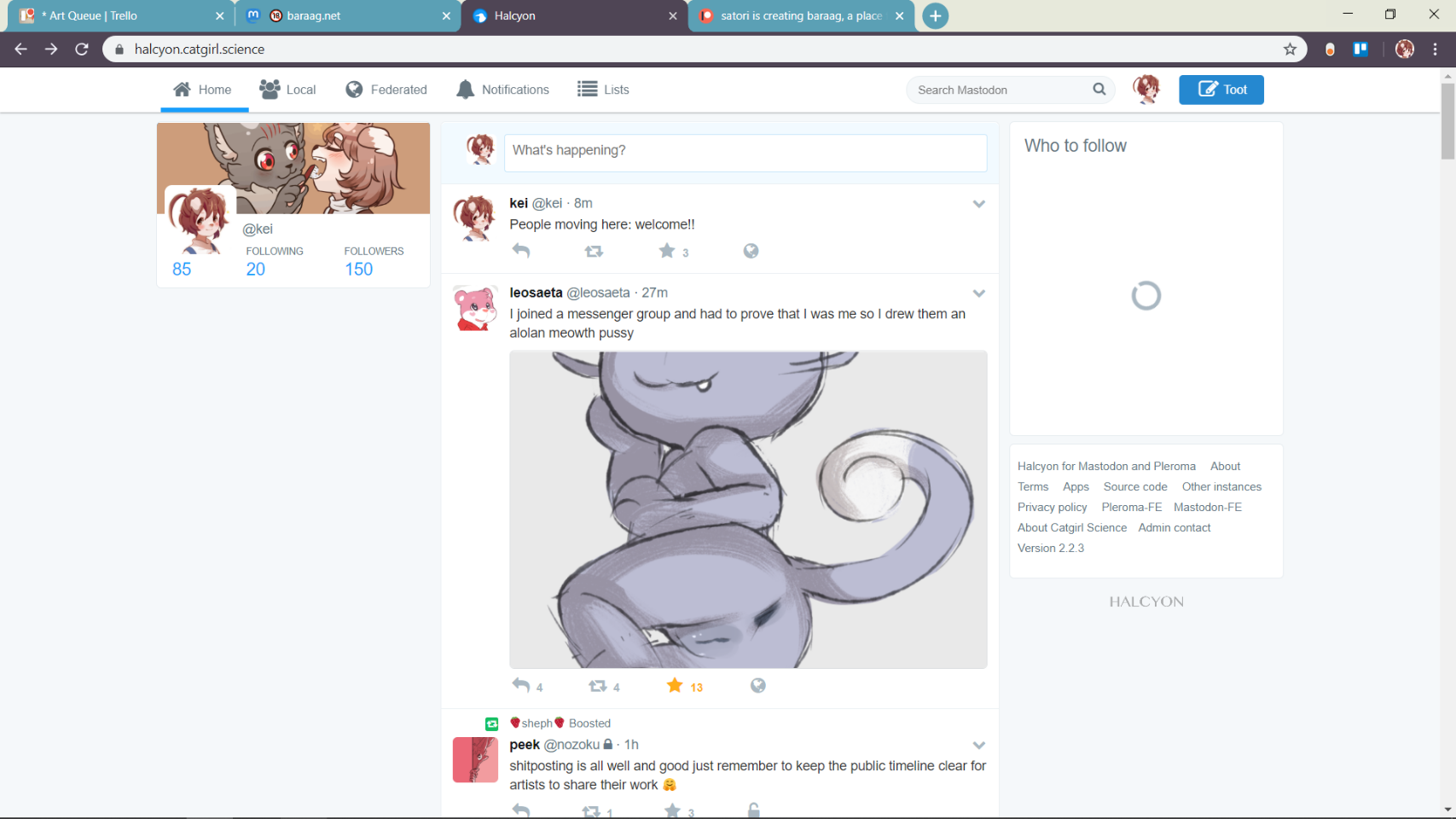Open Lists tab
Screen dimensions: 1456x819
click(603, 90)
